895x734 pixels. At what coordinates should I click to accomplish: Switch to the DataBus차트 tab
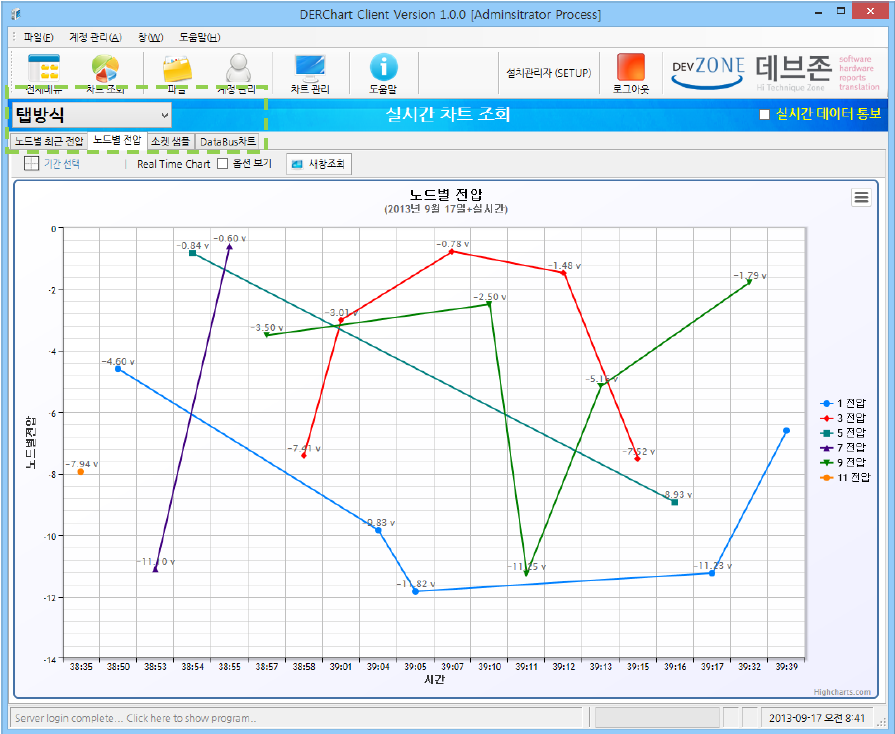pyautogui.click(x=227, y=141)
